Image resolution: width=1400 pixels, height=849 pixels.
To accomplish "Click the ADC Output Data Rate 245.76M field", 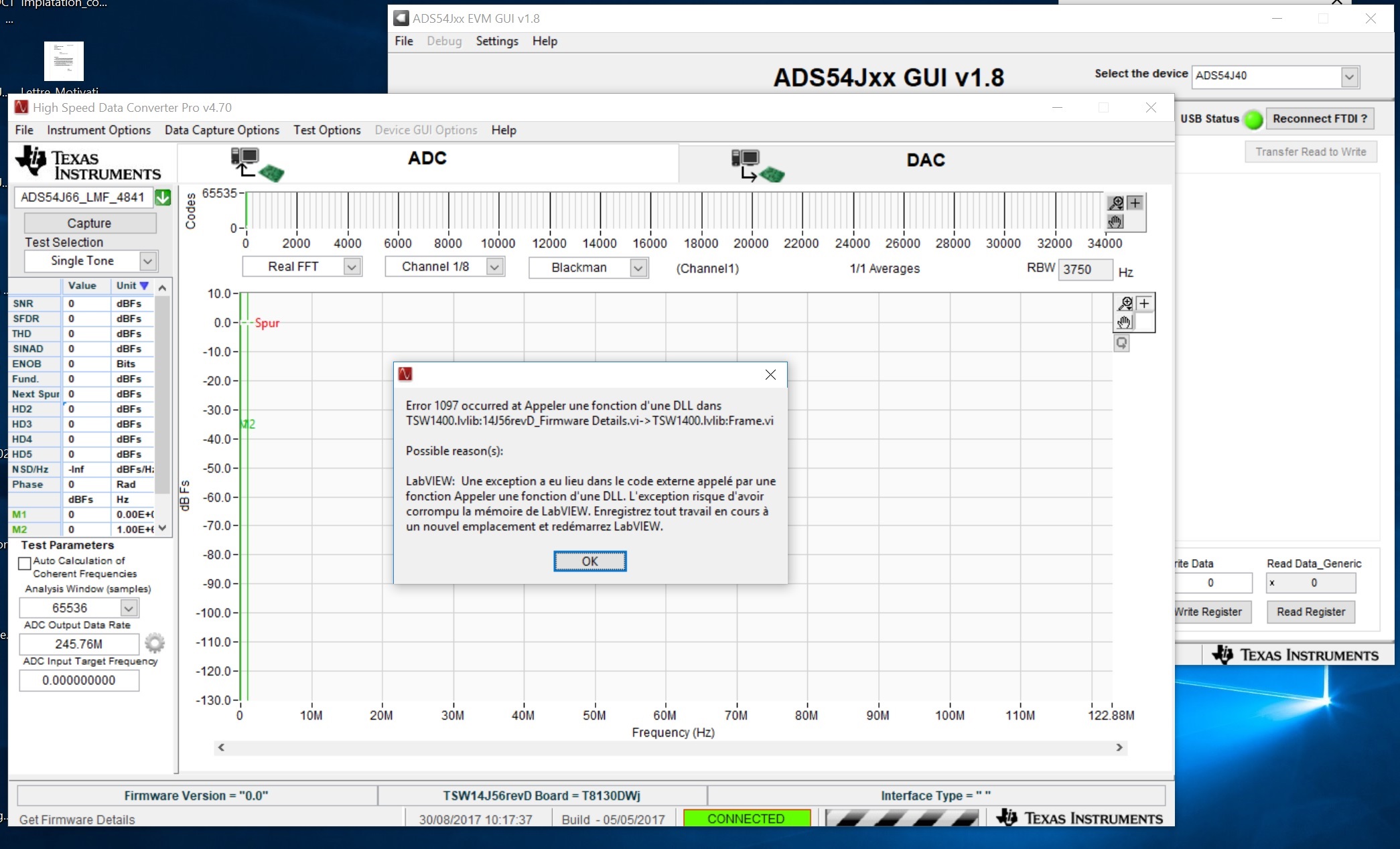I will click(x=79, y=644).
